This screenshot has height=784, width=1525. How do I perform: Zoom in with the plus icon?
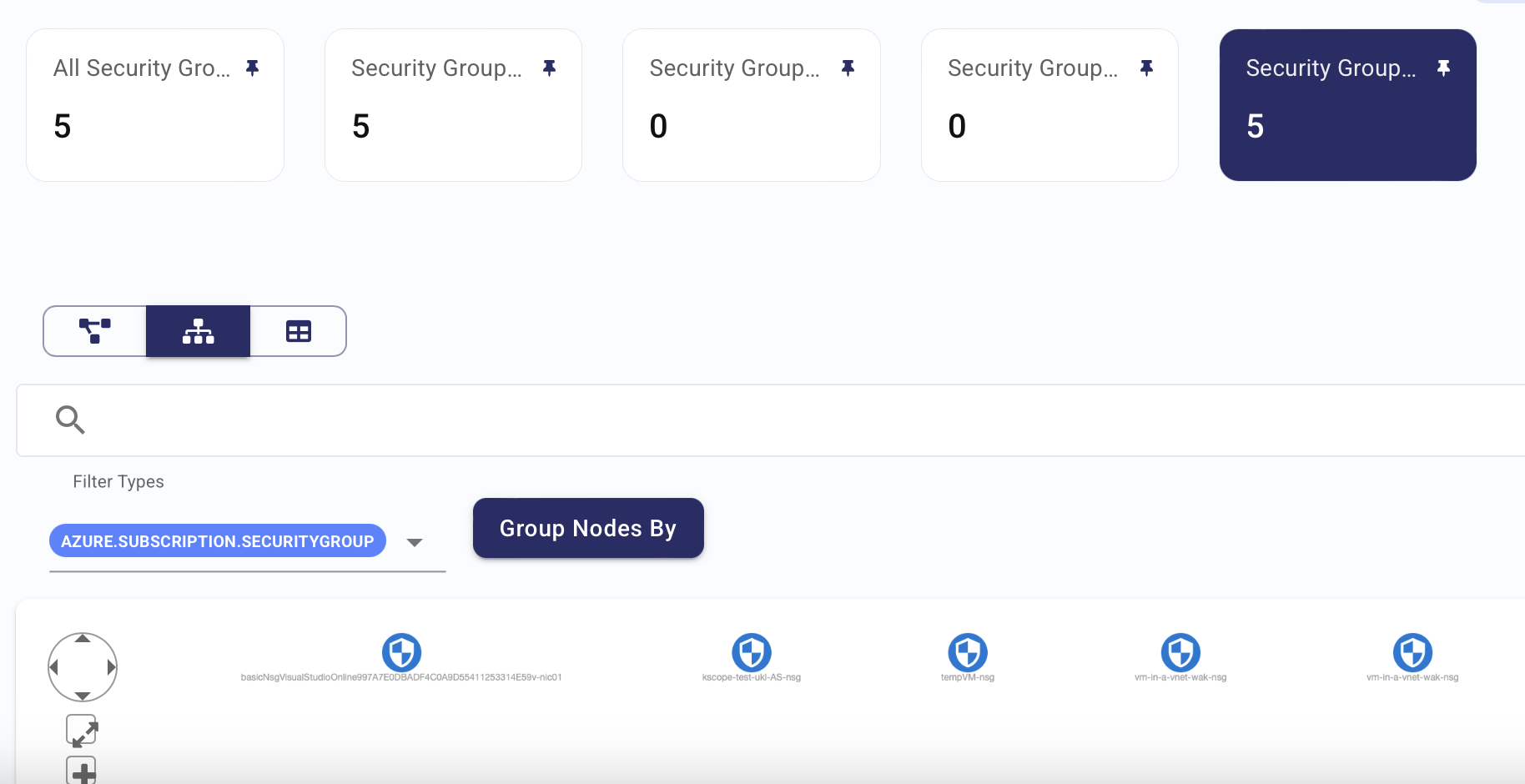(82, 771)
